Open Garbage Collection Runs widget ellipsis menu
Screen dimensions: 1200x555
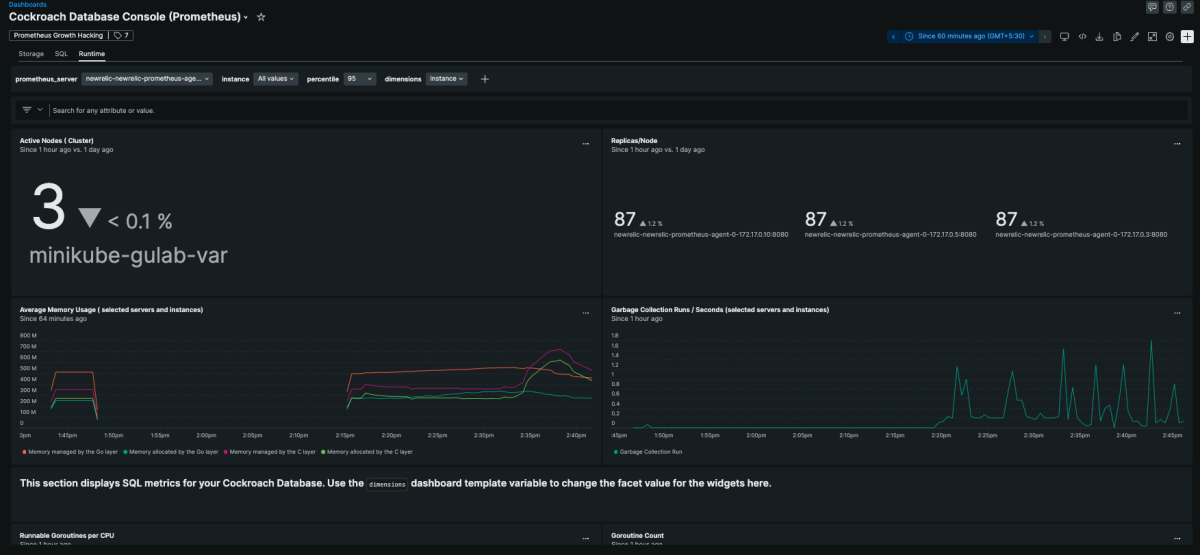tap(1176, 314)
